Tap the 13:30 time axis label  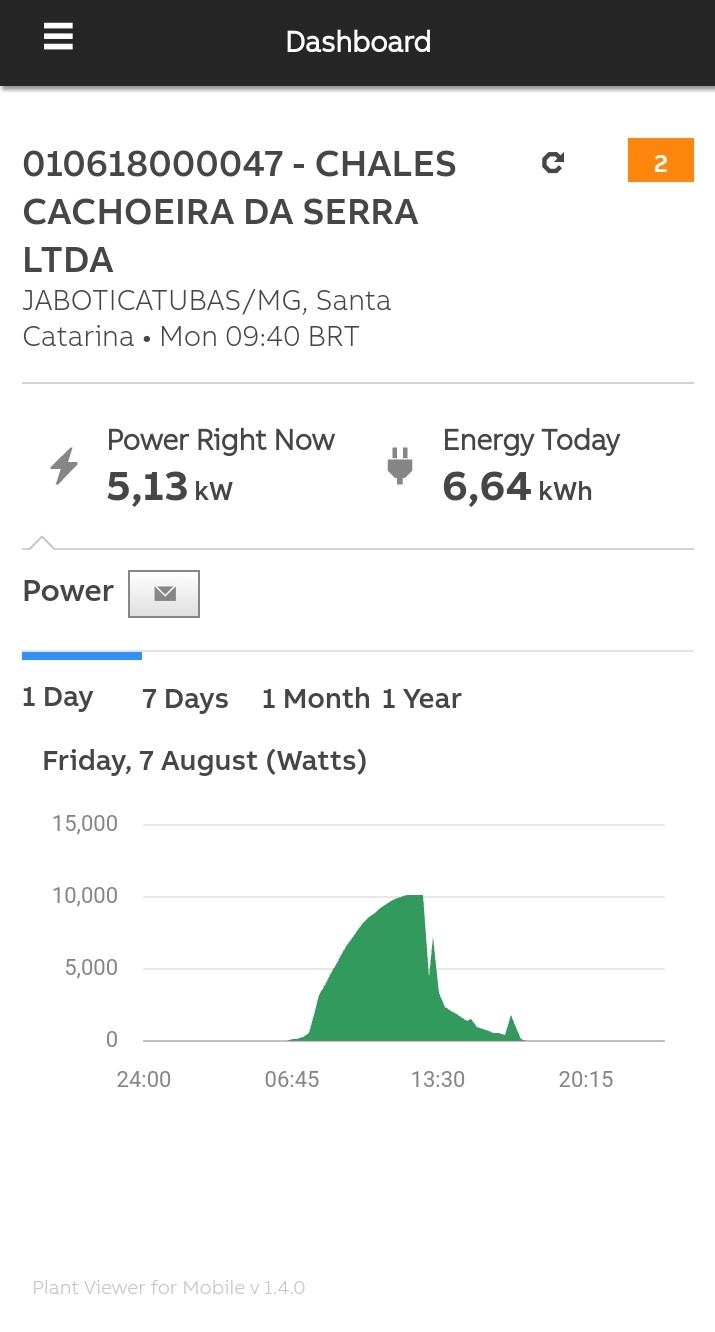click(438, 1079)
